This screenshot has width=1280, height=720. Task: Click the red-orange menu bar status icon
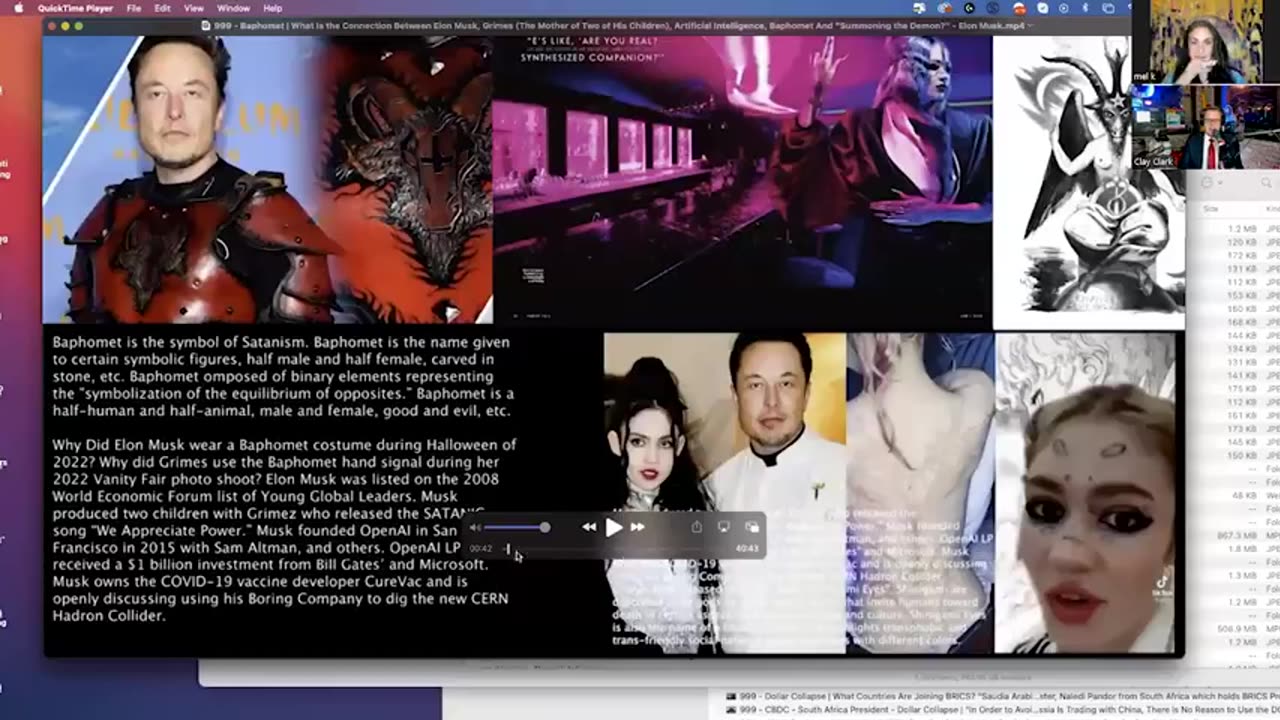[x=1019, y=8]
